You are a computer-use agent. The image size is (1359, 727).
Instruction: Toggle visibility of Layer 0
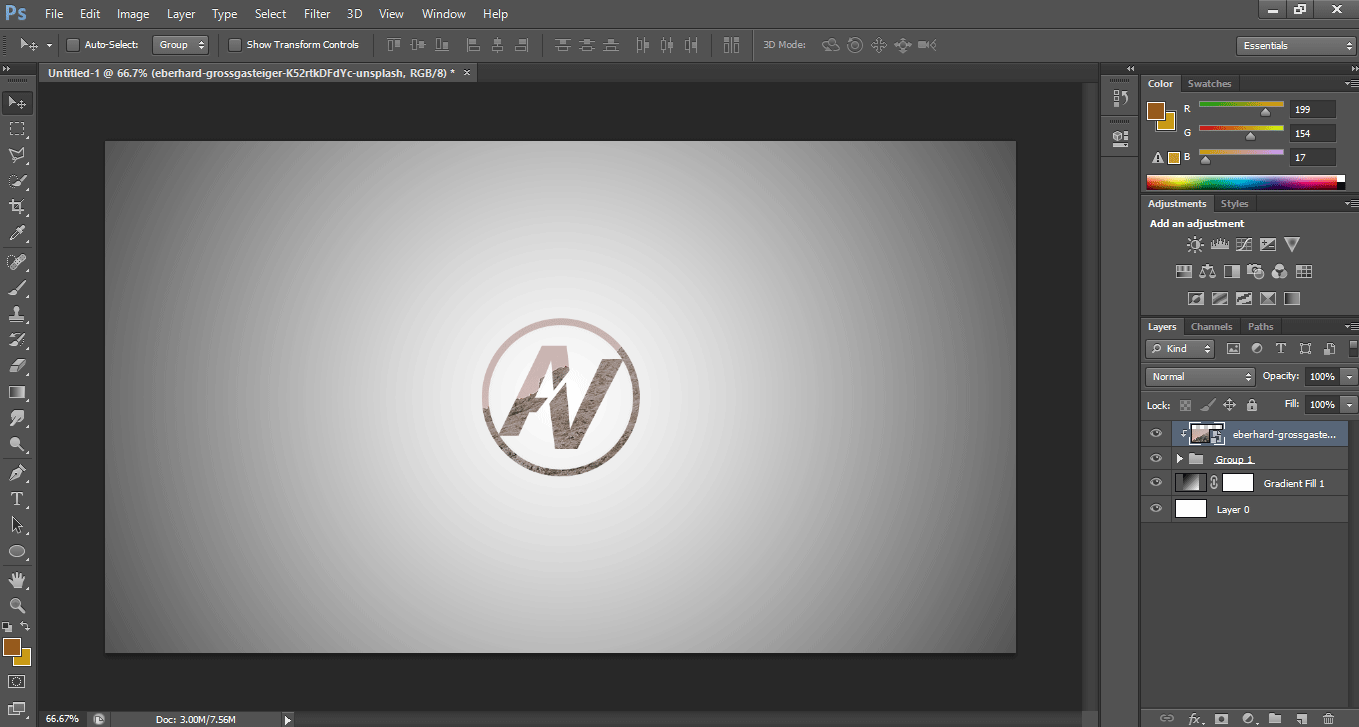click(x=1155, y=508)
